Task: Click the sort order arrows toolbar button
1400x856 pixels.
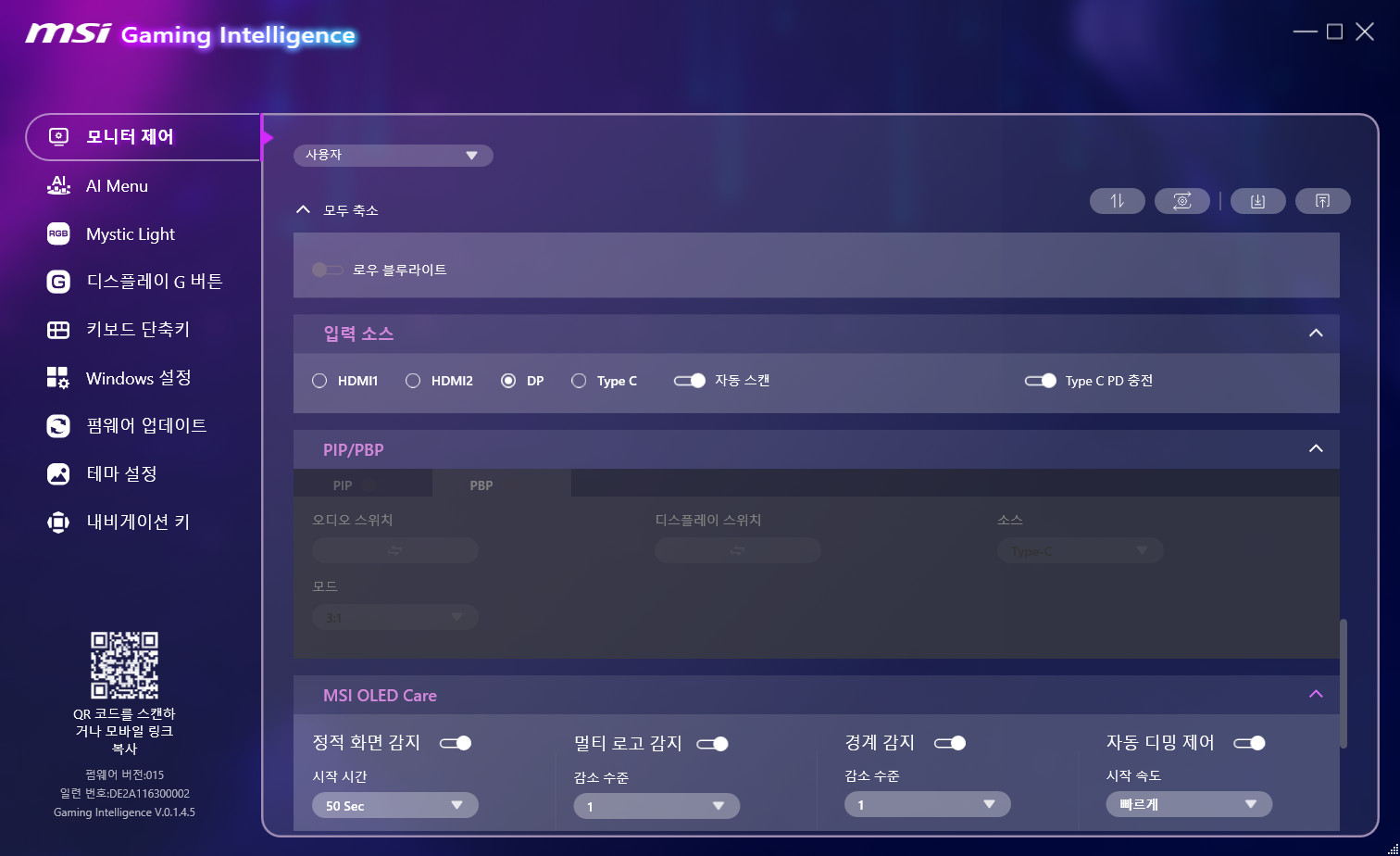Action: coord(1118,201)
